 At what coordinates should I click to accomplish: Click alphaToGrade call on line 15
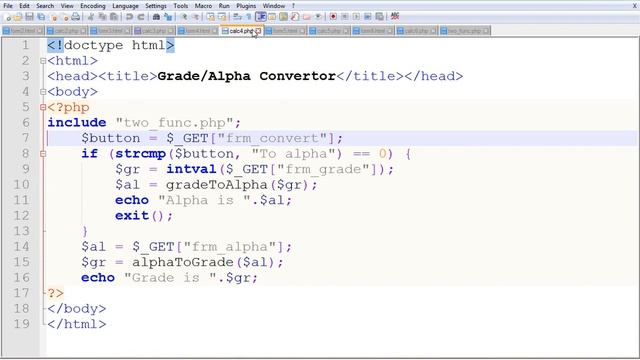coord(182,262)
